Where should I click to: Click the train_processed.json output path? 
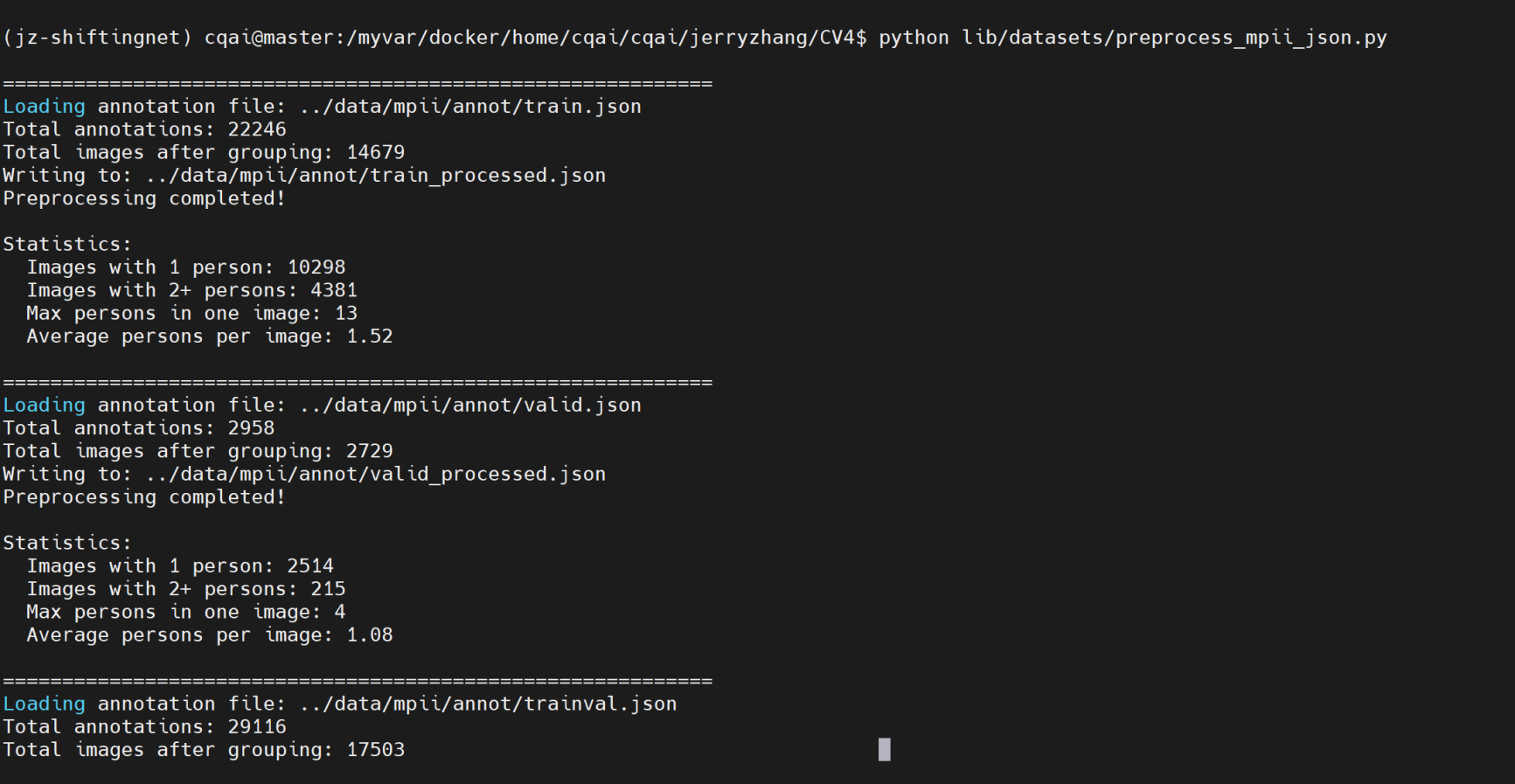tap(376, 176)
